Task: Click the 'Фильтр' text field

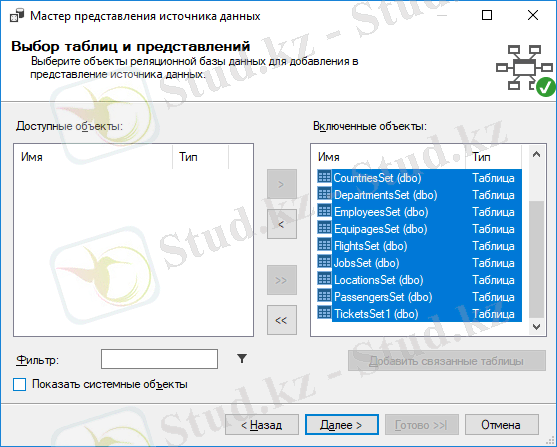Action: point(159,359)
